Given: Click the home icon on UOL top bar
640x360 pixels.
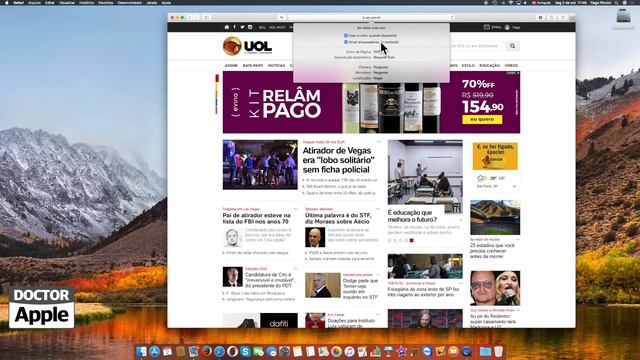Looking at the screenshot, I should pos(227,27).
